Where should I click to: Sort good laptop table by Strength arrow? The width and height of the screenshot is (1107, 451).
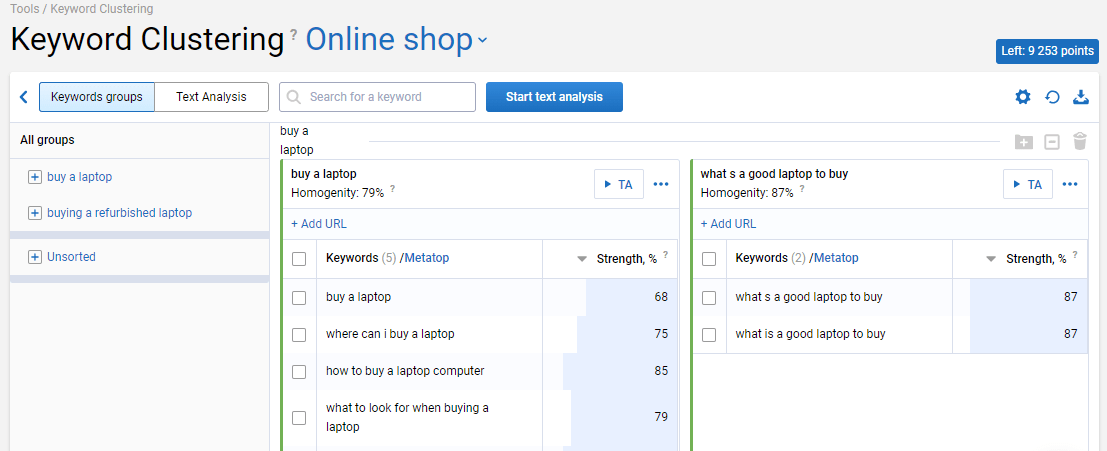(x=991, y=259)
